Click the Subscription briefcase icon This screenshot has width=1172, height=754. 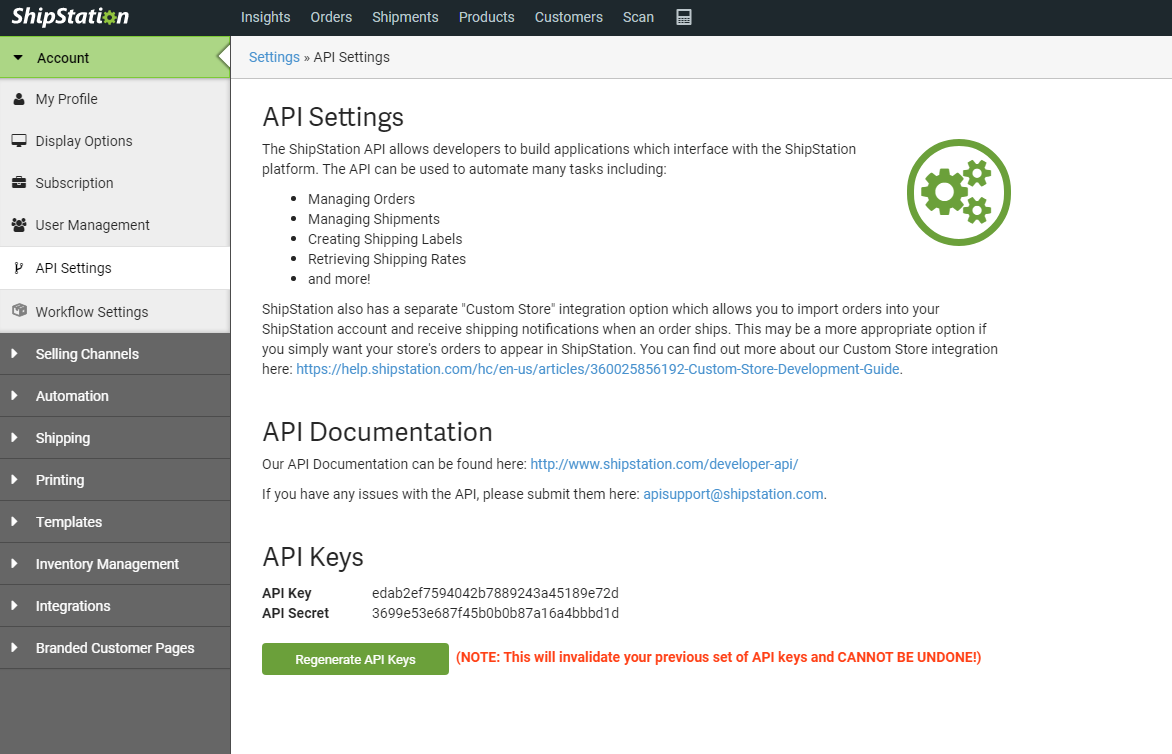(19, 182)
